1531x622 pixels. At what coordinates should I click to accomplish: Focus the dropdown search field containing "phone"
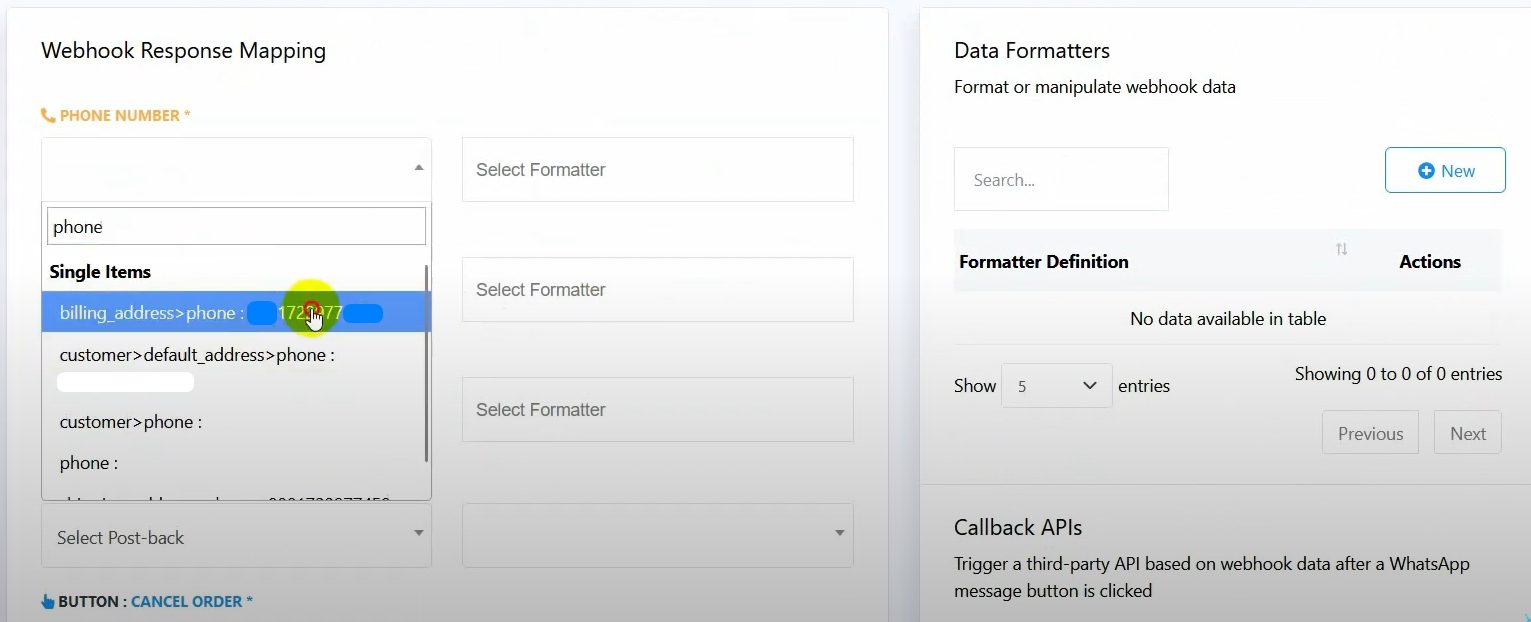[236, 227]
